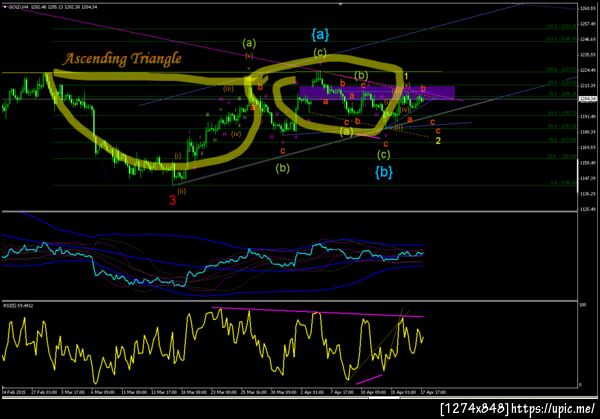The width and height of the screenshot is (600, 419).
Task: Click the small triangle icon beside GOLD,H4 title
Action: 5,7
